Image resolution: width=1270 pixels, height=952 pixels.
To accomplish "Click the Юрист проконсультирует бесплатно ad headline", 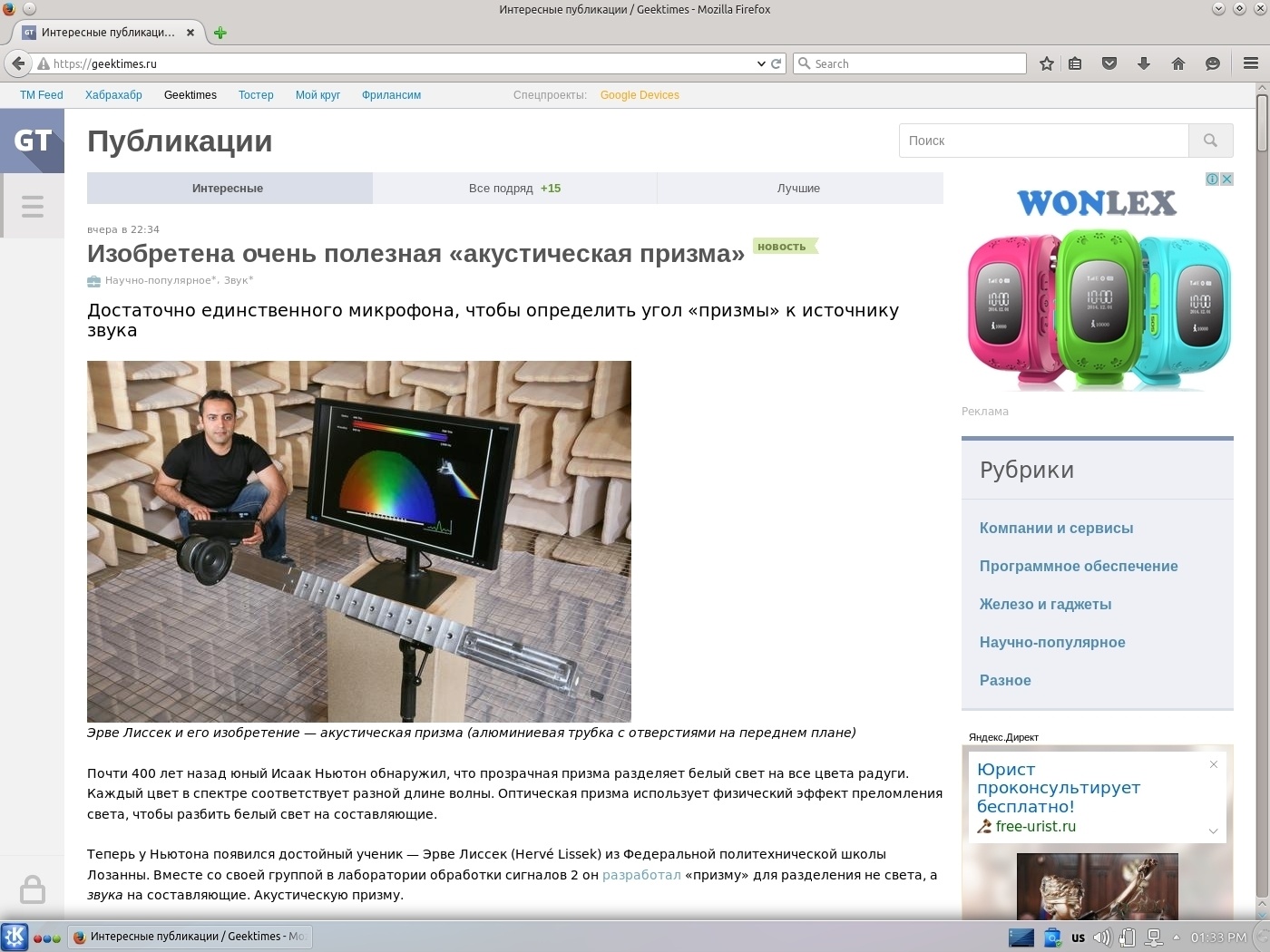I will 1059,788.
